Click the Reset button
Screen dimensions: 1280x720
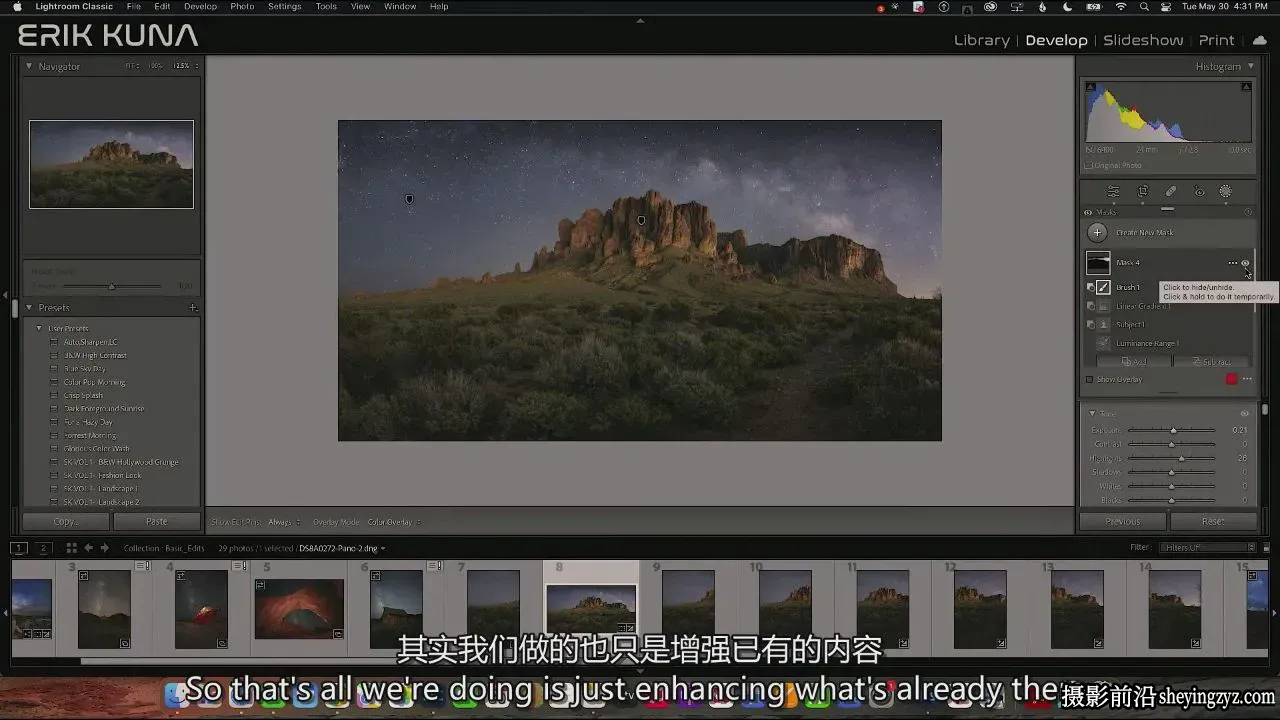coord(1213,521)
